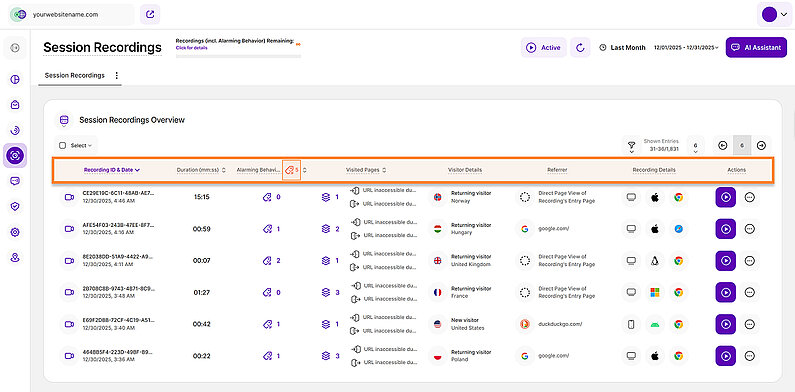Sort by the tags column header icon
The height and width of the screenshot is (392, 795).
[292, 170]
